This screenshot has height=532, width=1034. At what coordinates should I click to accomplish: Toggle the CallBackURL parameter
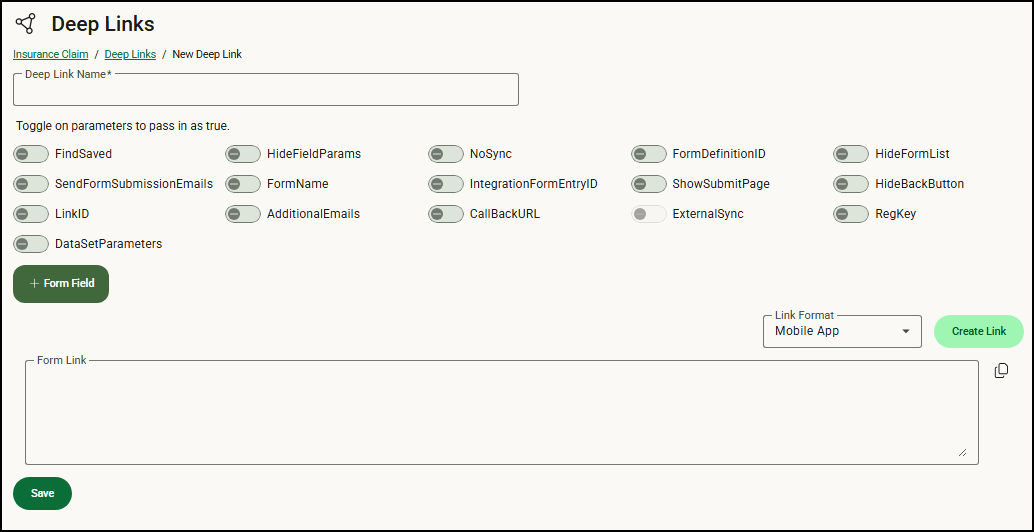446,214
